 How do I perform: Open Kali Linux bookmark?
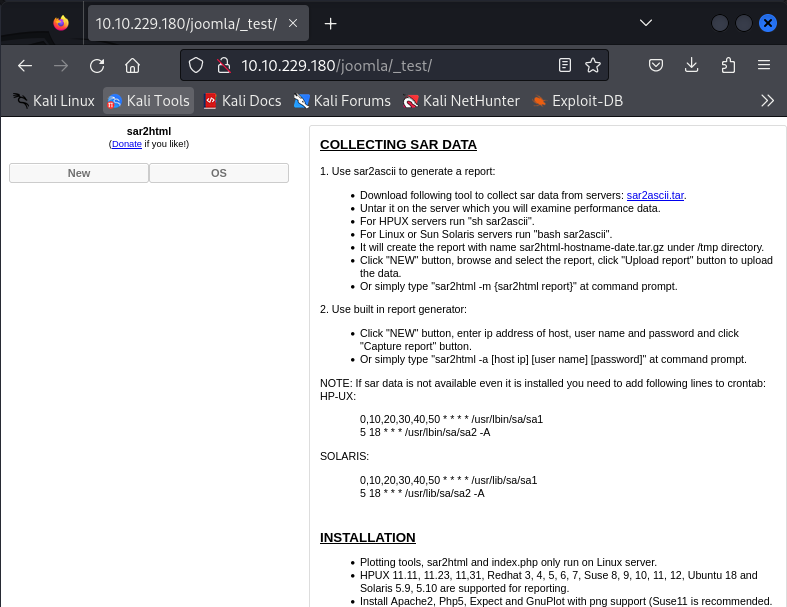(54, 101)
